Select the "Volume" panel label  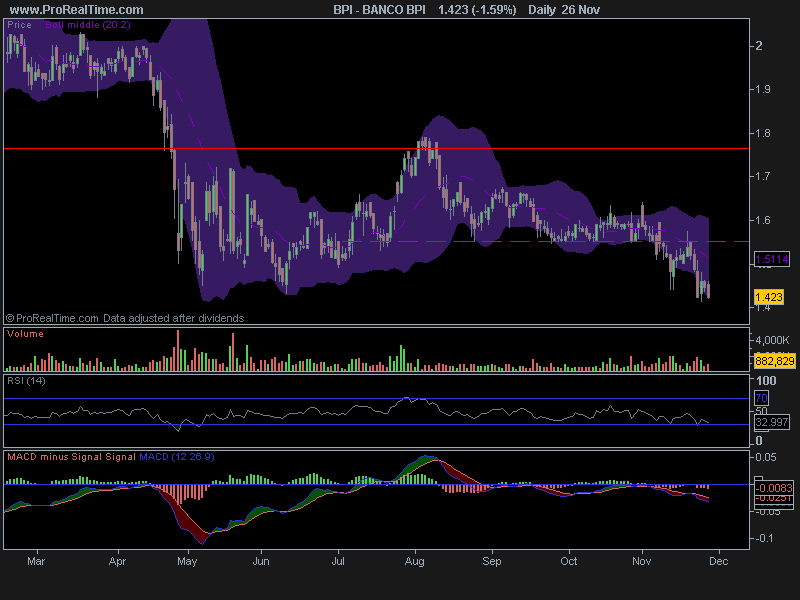click(26, 334)
